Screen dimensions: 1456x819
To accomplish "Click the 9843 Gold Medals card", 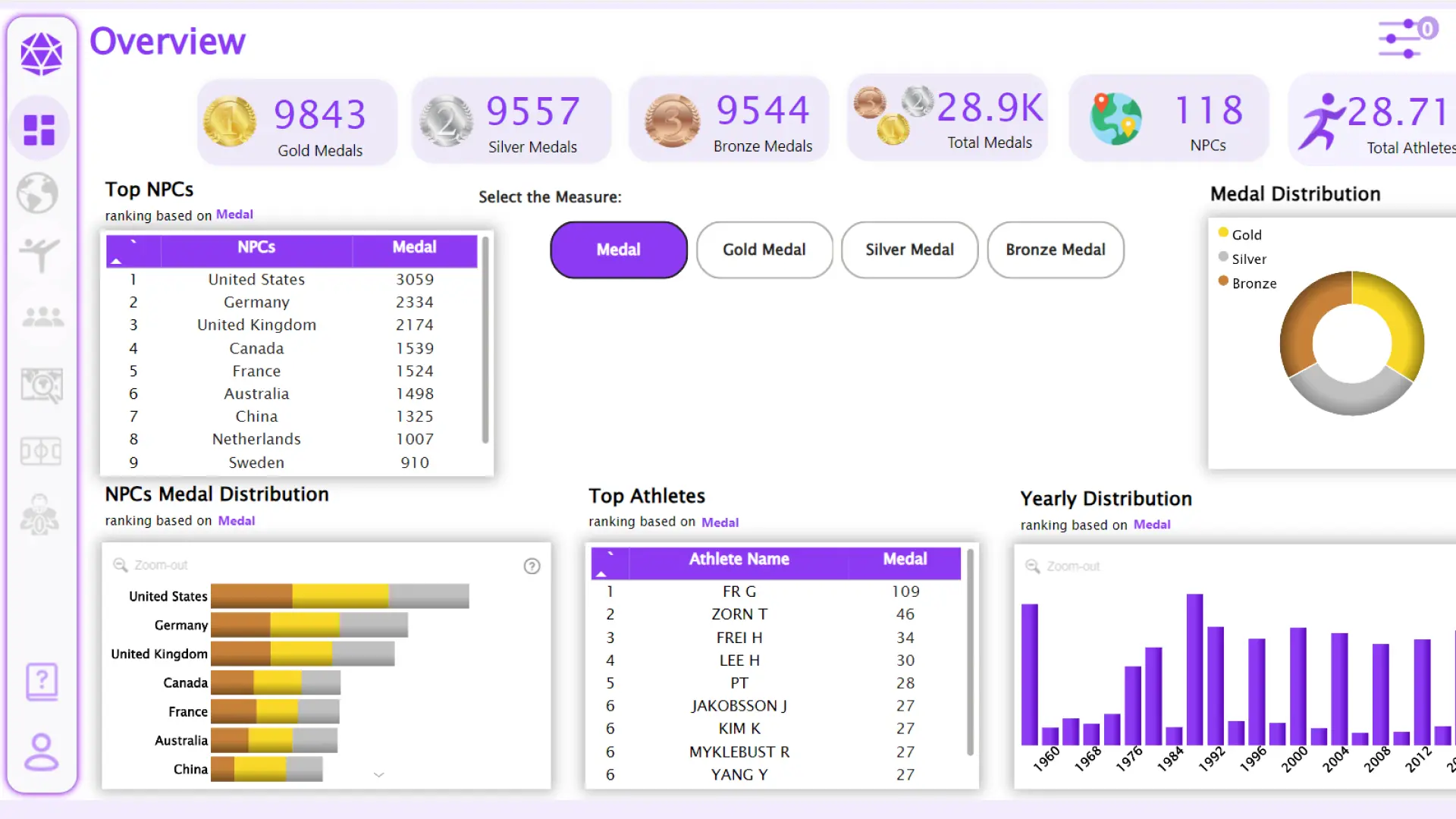I will 297,121.
